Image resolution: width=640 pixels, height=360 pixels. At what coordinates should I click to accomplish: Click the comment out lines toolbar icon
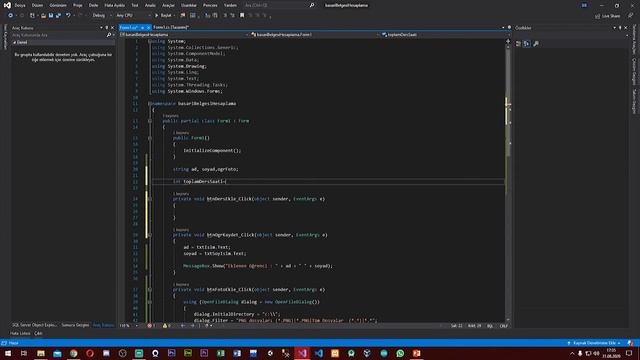[x=225, y=16]
